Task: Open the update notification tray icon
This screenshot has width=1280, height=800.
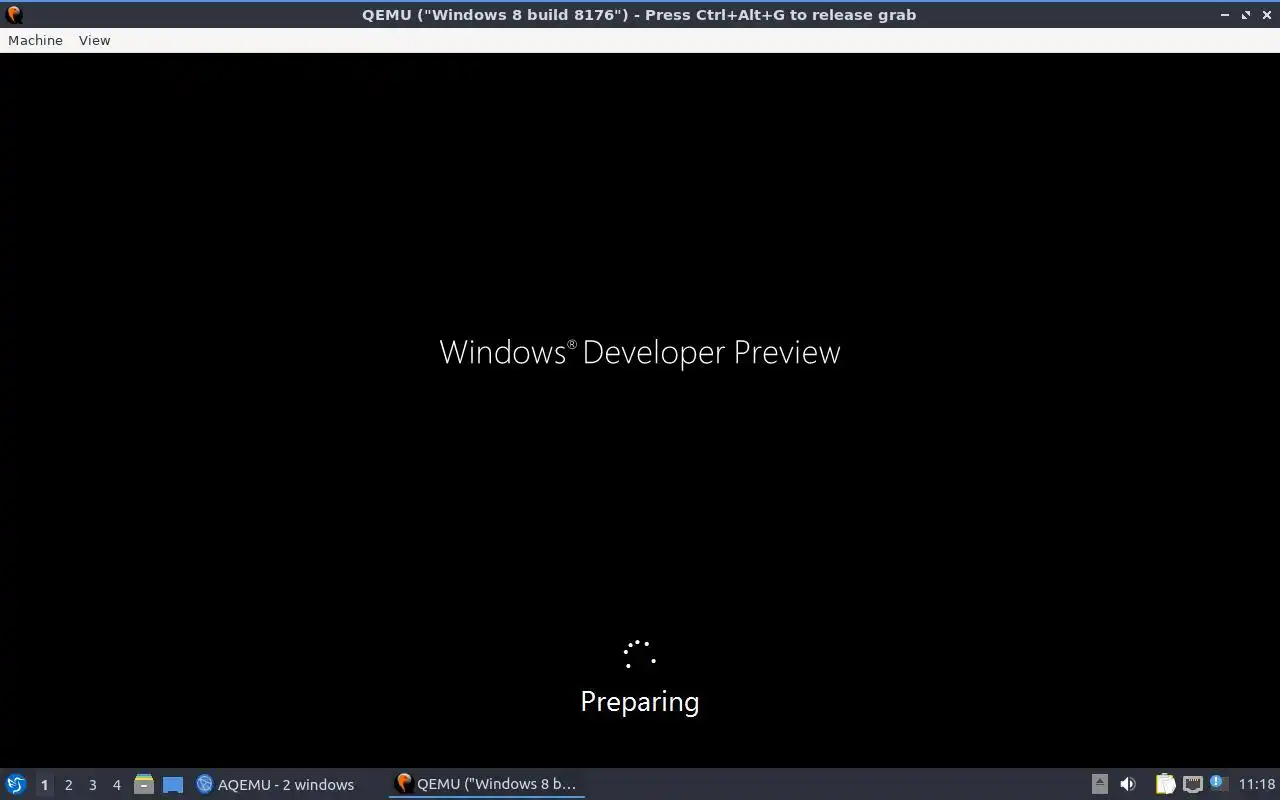Action: 1218,783
